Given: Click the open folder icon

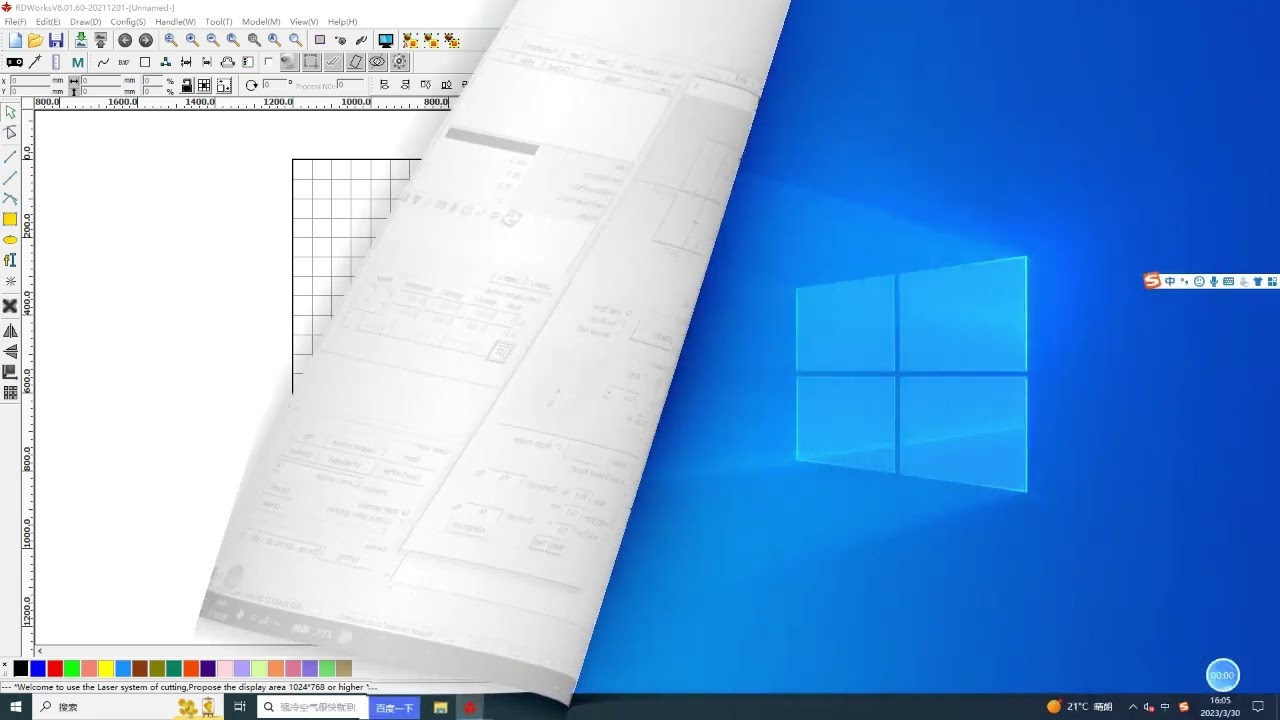Looking at the screenshot, I should (35, 40).
